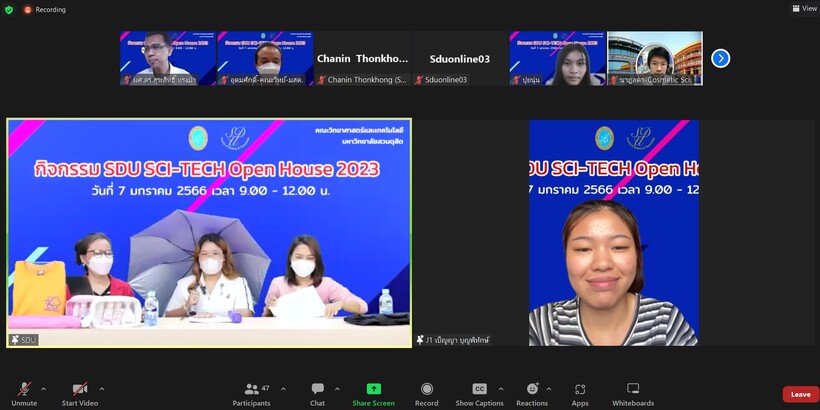The image size is (820, 410).
Task: Select the Cosmetic Sci participant thumbnail
Action: 655,59
